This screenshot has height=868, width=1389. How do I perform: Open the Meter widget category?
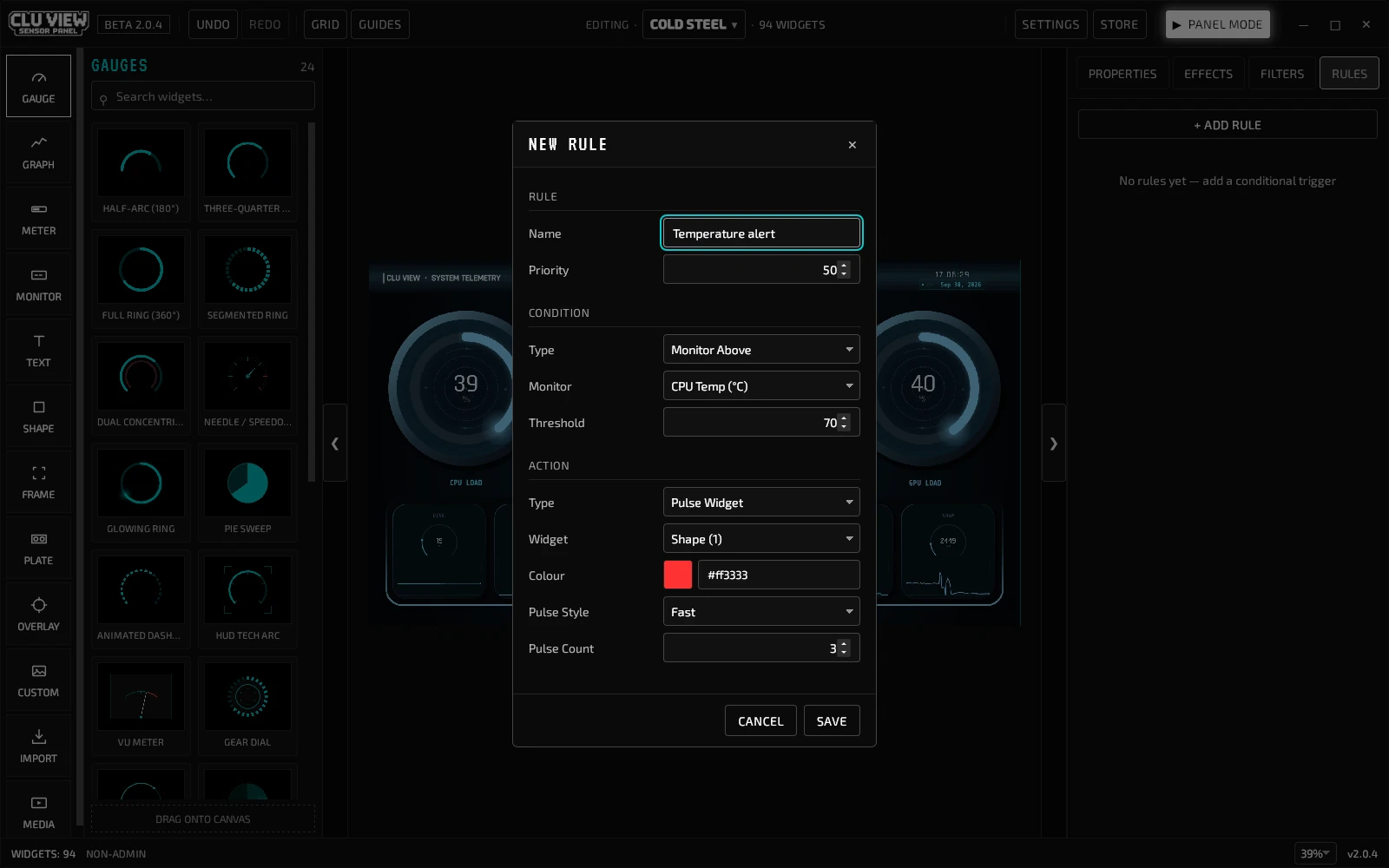pos(38,218)
